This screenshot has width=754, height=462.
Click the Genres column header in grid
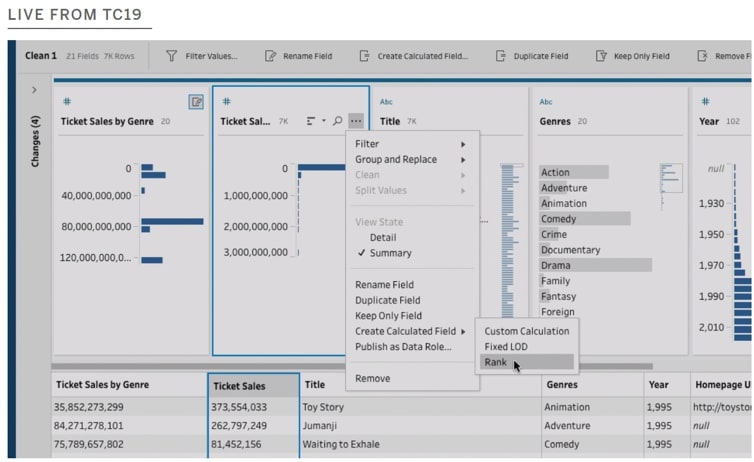[562, 385]
